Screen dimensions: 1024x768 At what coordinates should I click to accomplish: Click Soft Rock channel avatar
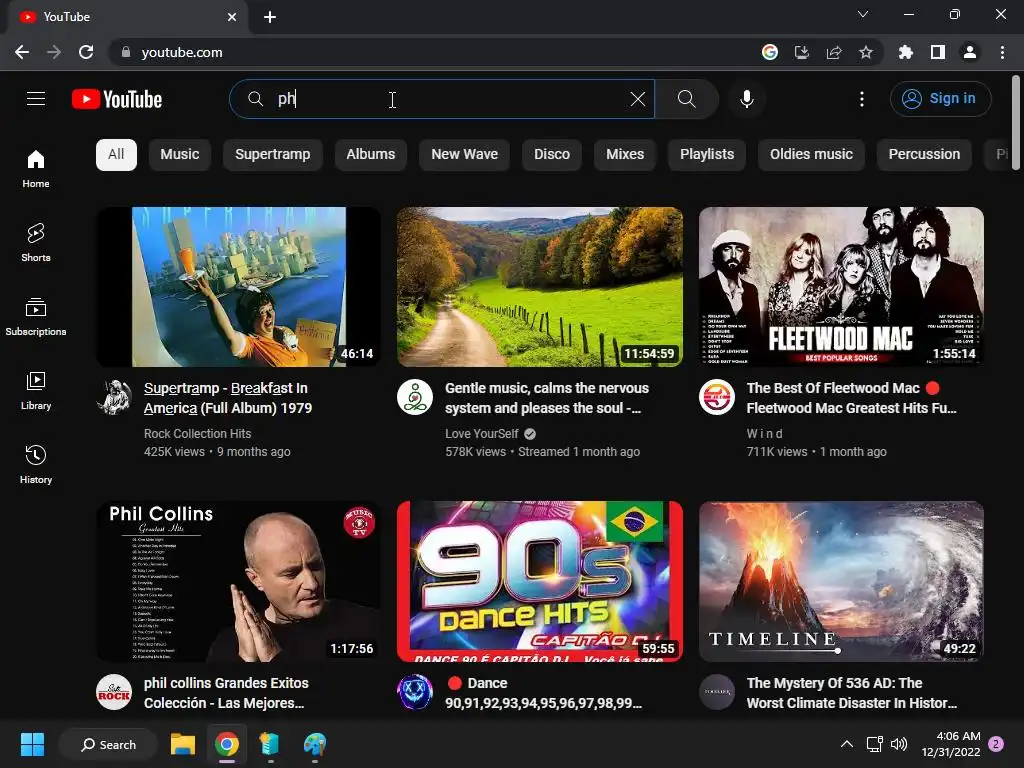(114, 692)
